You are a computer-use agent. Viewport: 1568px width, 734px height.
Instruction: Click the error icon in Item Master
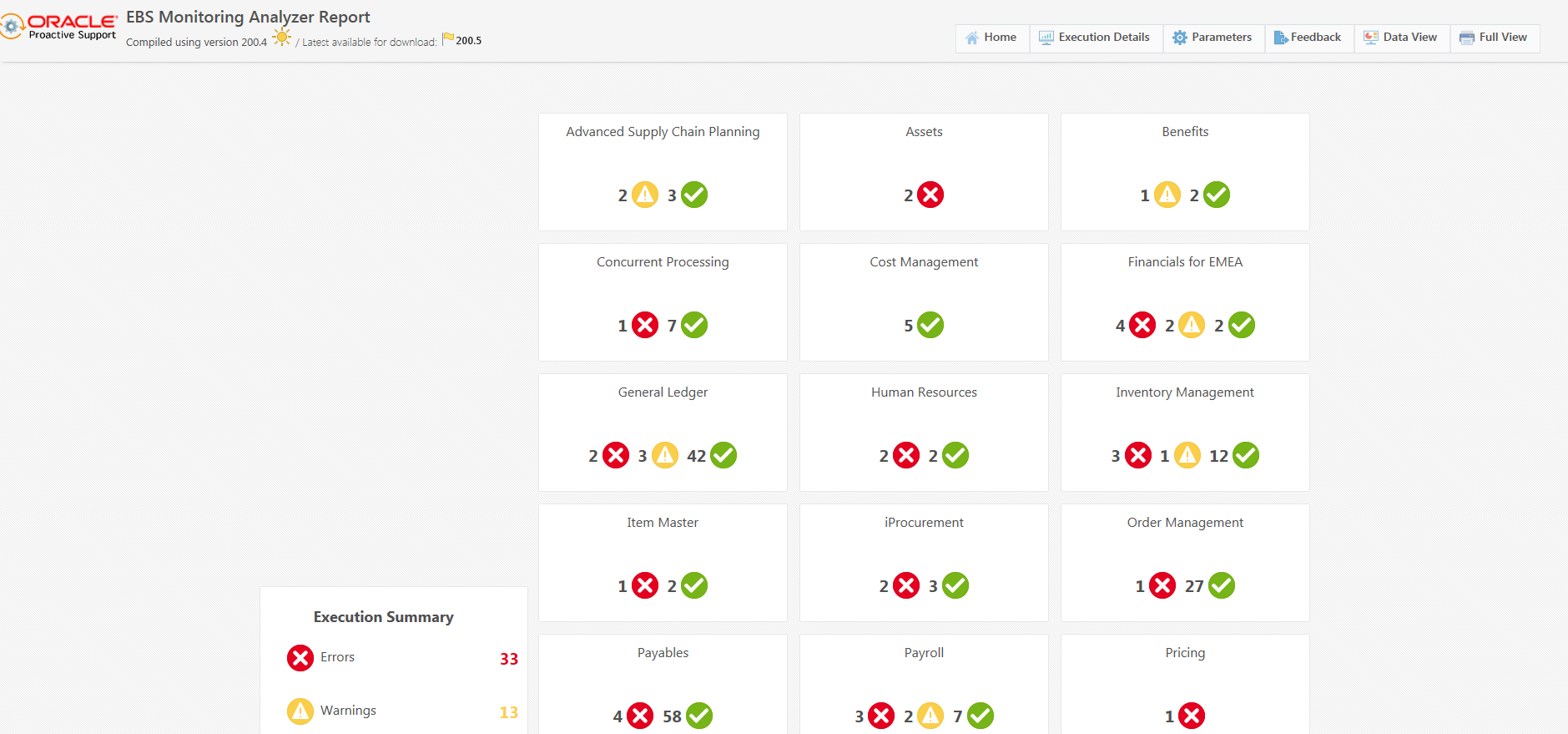click(645, 585)
